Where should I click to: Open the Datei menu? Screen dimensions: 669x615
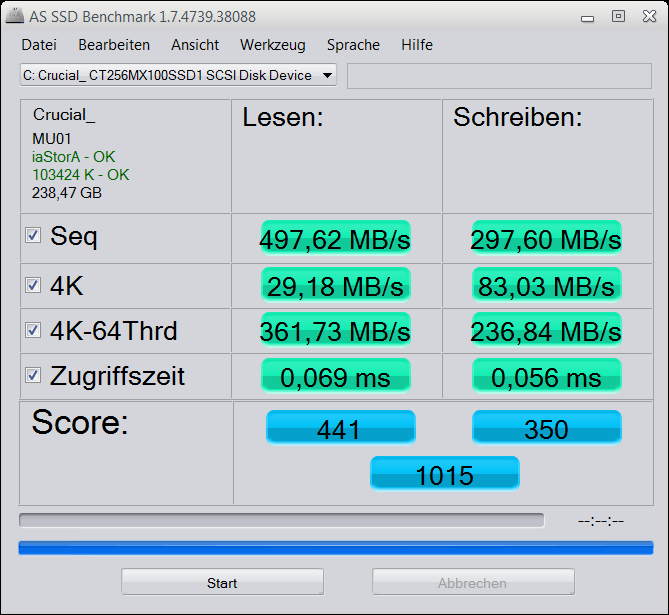point(39,45)
